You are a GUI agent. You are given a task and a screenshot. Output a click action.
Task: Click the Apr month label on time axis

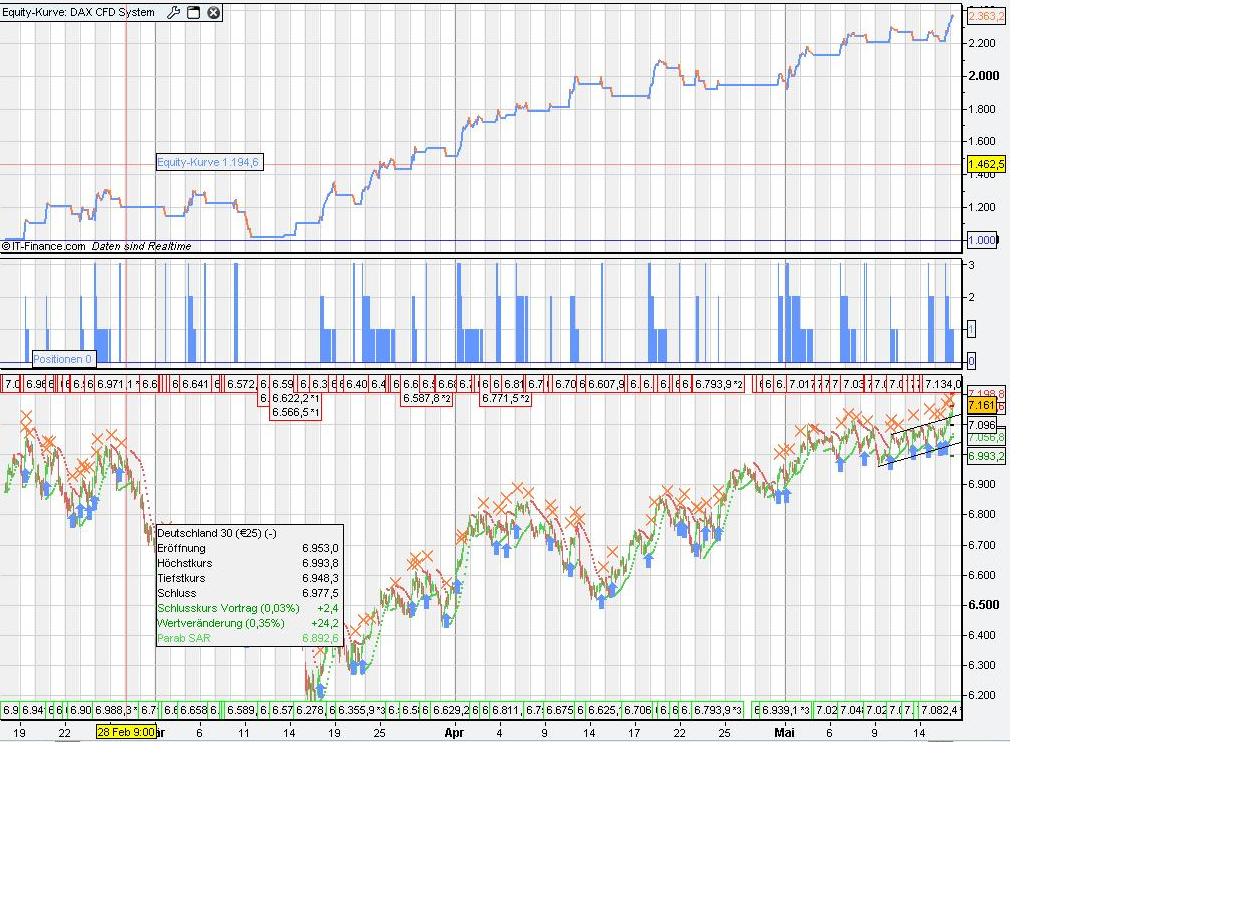click(x=454, y=732)
